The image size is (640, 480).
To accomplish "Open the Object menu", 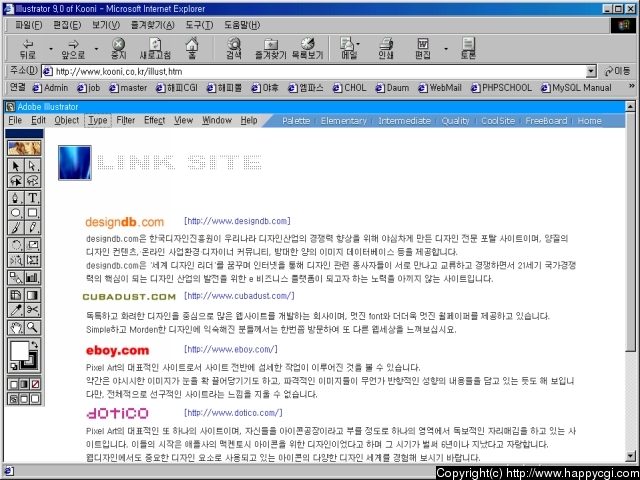I will click(x=67, y=120).
